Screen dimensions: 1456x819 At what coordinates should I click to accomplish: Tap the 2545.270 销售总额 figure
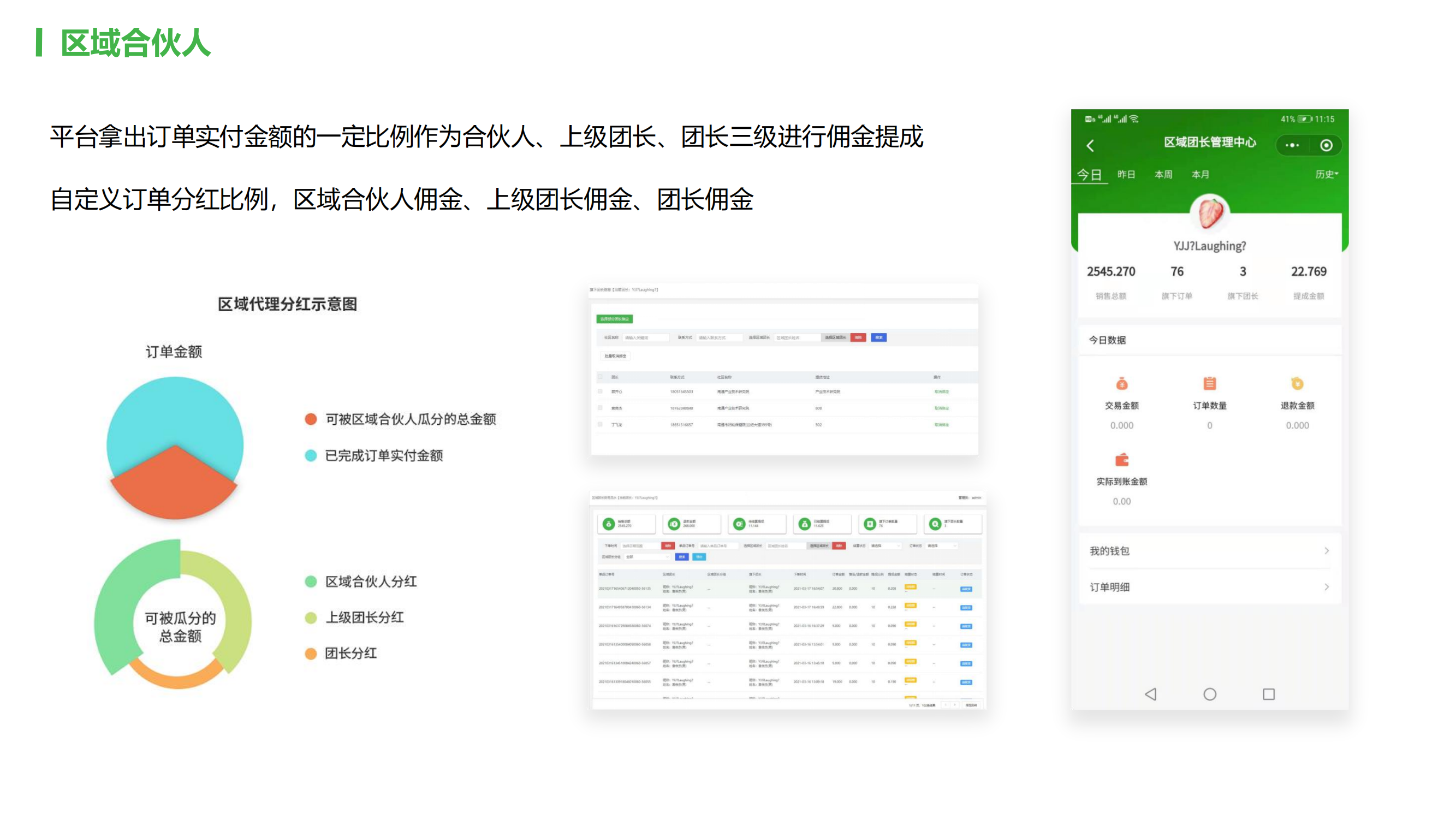(1110, 271)
